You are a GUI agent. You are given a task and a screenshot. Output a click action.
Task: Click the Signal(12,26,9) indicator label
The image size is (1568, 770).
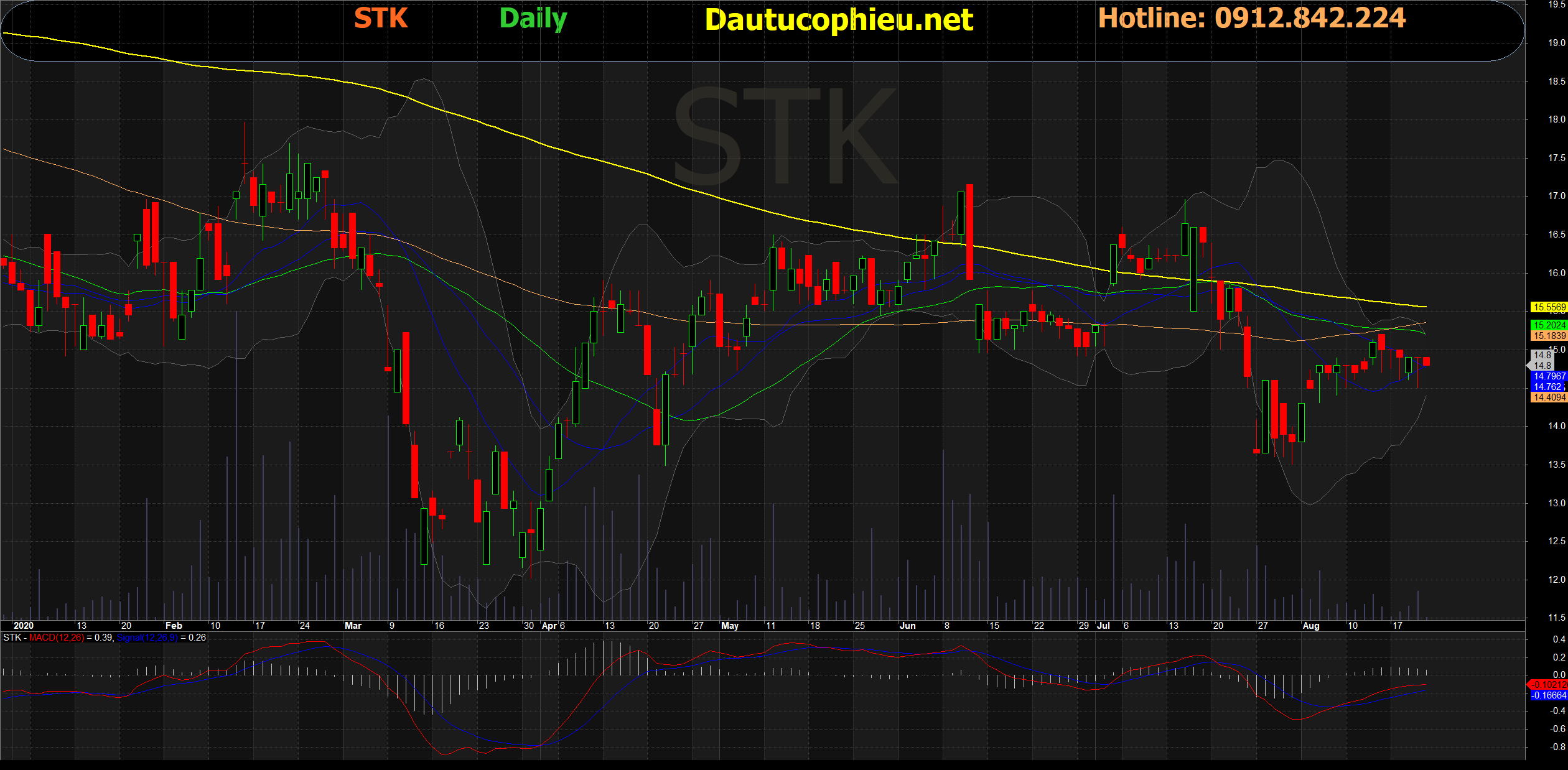[147, 638]
